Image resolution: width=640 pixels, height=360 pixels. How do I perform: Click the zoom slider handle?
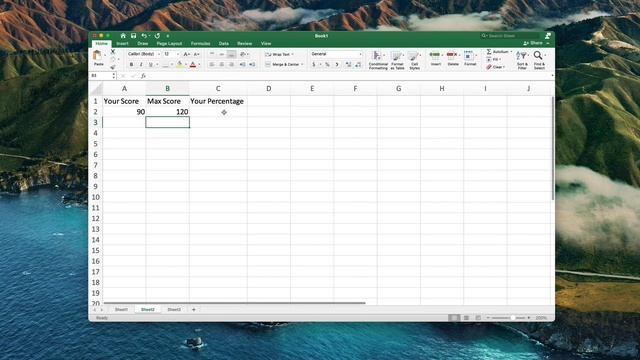[512, 318]
